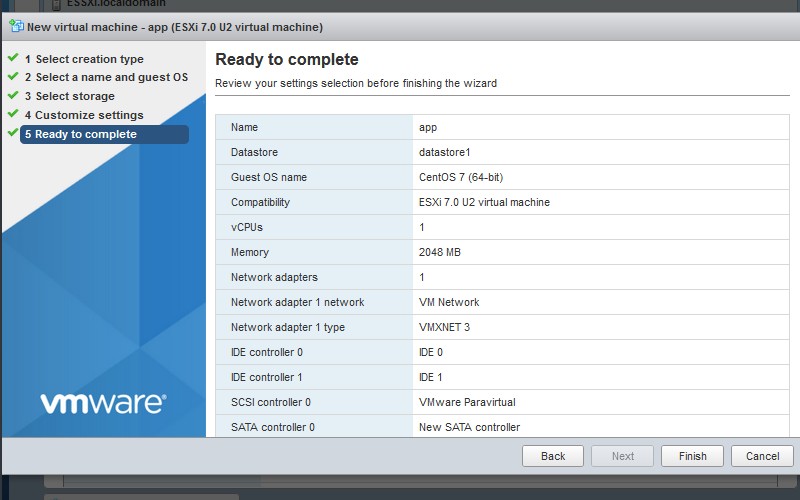Click the 'datastore1' value
Image resolution: width=800 pixels, height=500 pixels.
444,152
